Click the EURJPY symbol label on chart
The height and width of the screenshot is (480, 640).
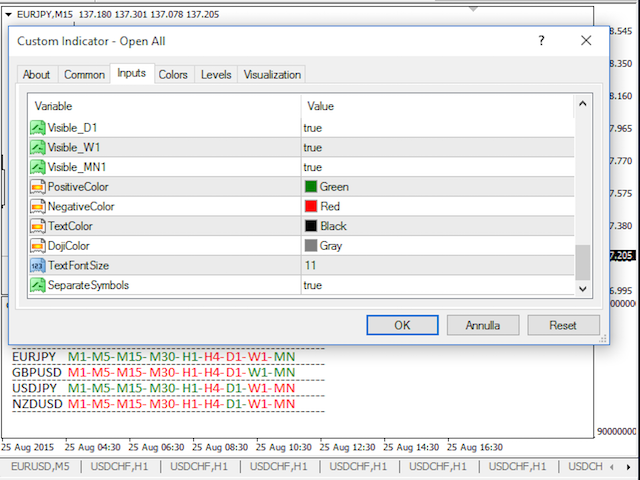[34, 357]
